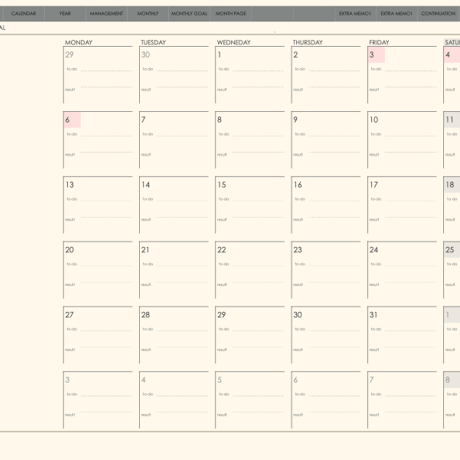Go to the MANAGEMENT tab
Screen dimensions: 460x460
tap(106, 14)
